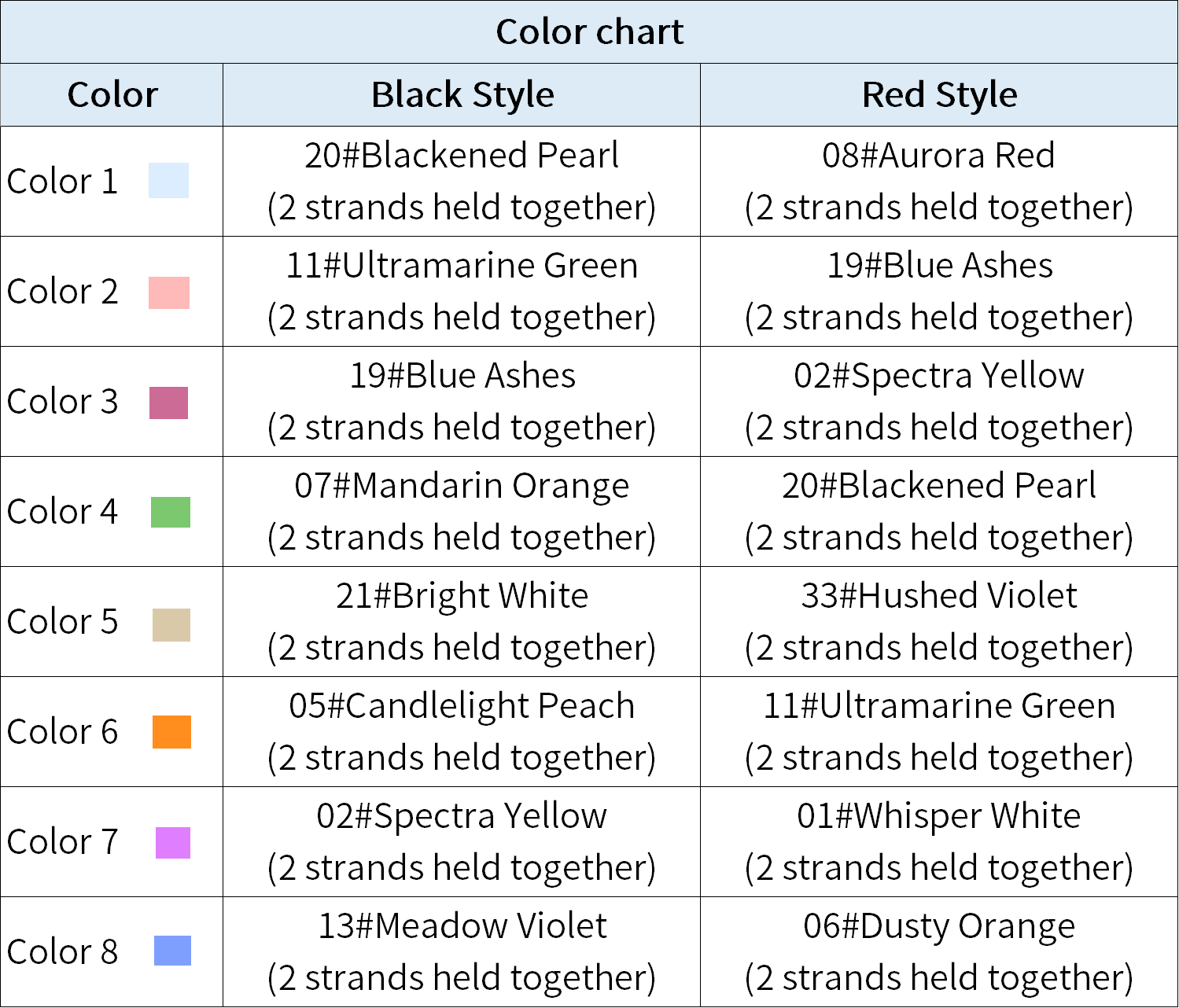The width and height of the screenshot is (1179, 1008).
Task: Select the Black Style column header
Action: point(462,94)
